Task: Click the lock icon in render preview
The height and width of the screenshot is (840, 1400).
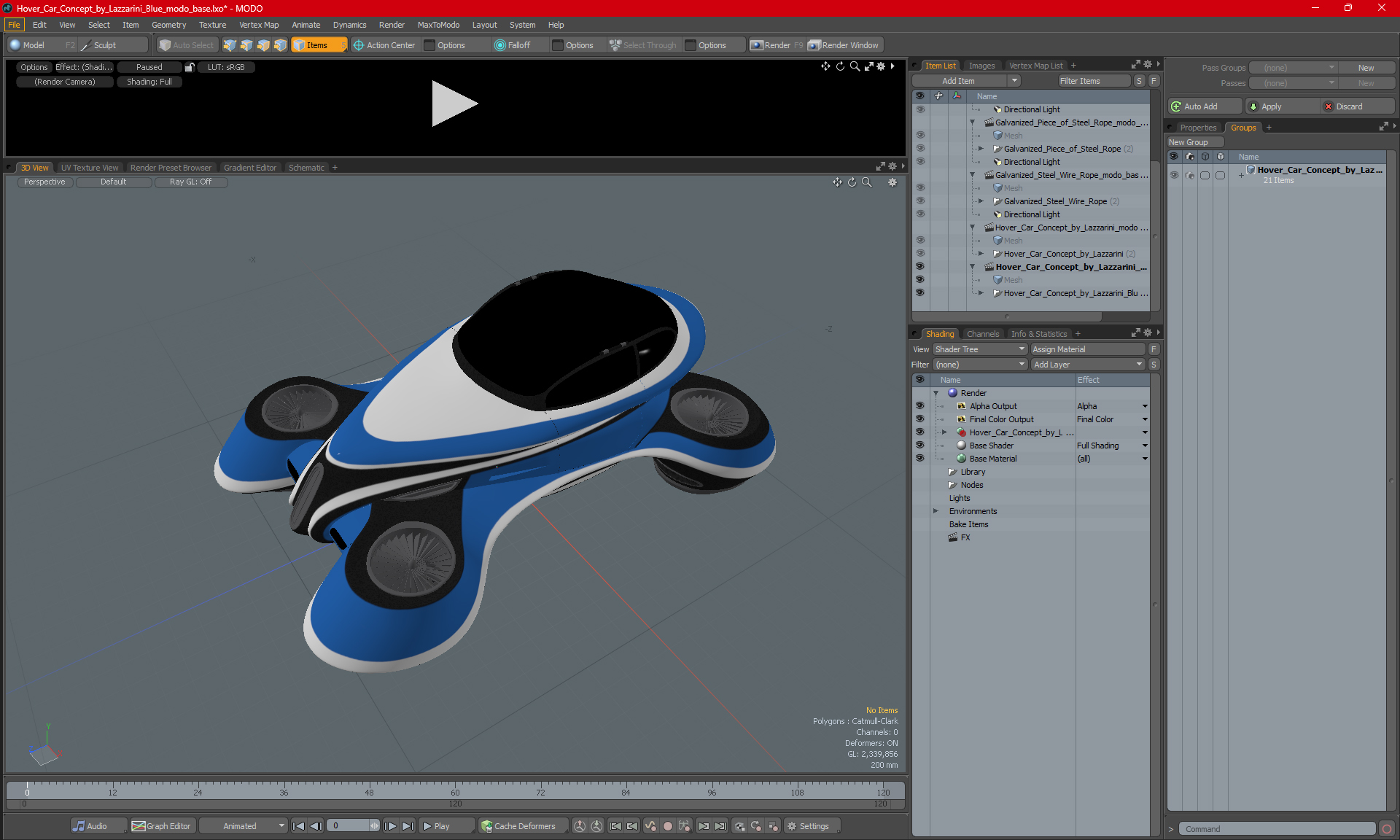Action: point(190,67)
